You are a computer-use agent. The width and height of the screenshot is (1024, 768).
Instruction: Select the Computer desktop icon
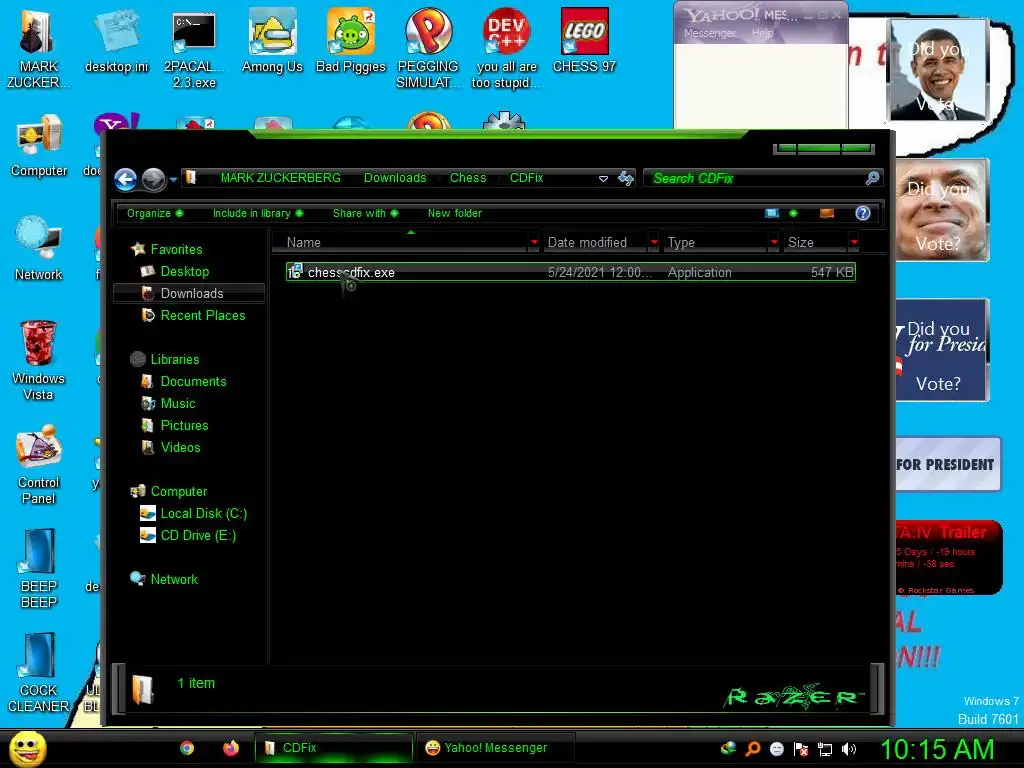39,146
